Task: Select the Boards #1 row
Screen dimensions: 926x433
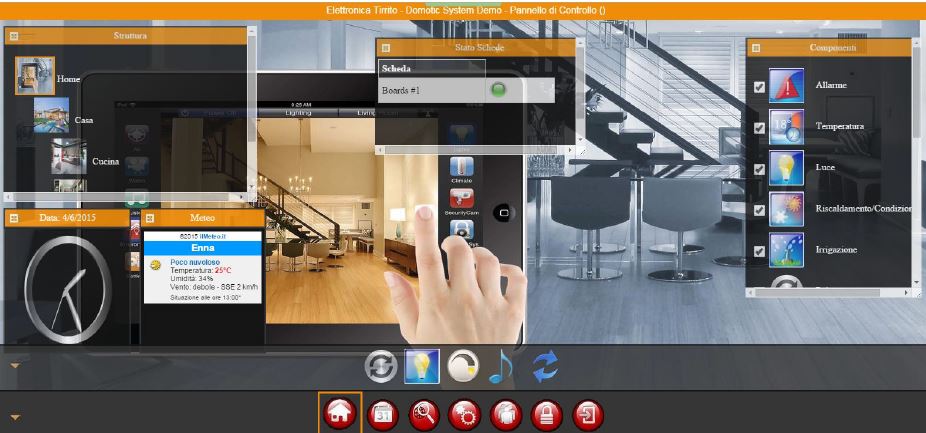Action: [x=466, y=90]
